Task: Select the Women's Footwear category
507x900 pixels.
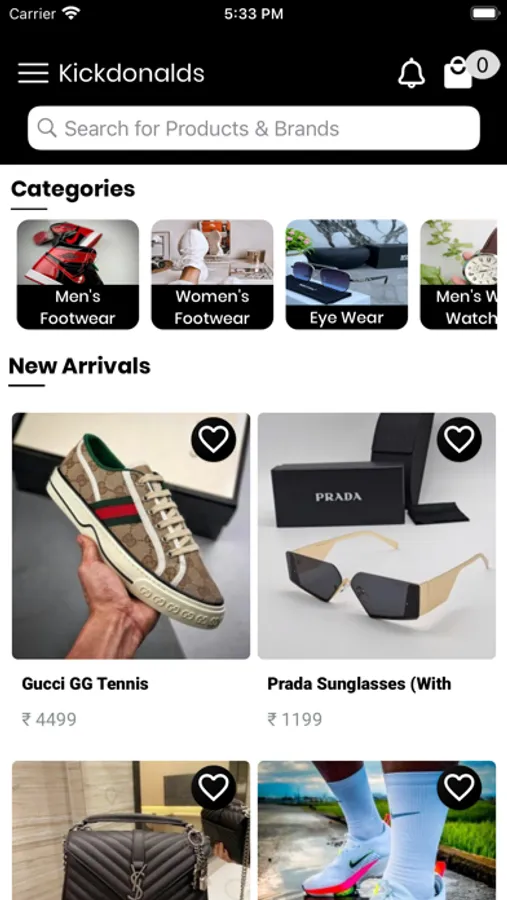Action: [212, 274]
